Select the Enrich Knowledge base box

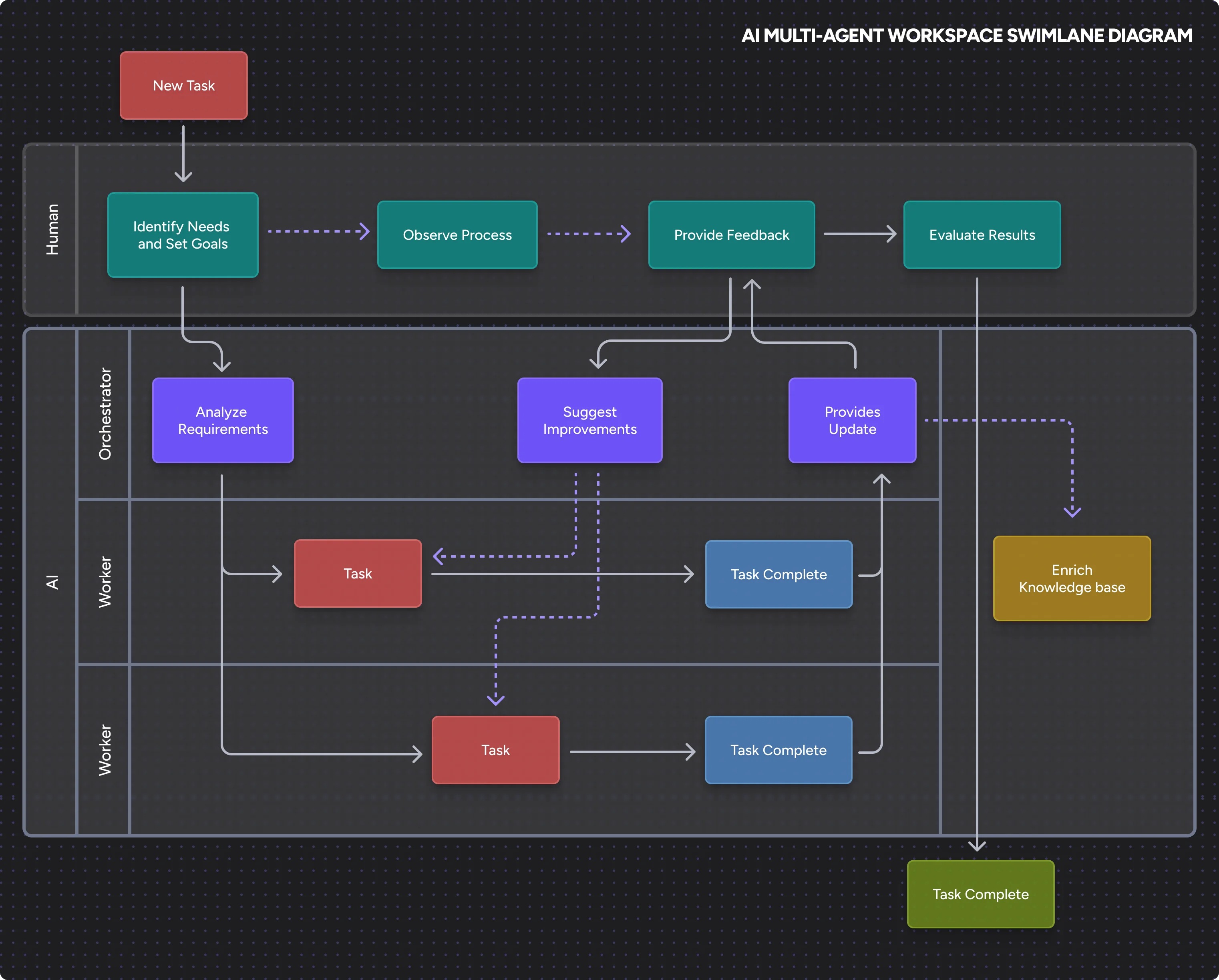coord(1072,578)
